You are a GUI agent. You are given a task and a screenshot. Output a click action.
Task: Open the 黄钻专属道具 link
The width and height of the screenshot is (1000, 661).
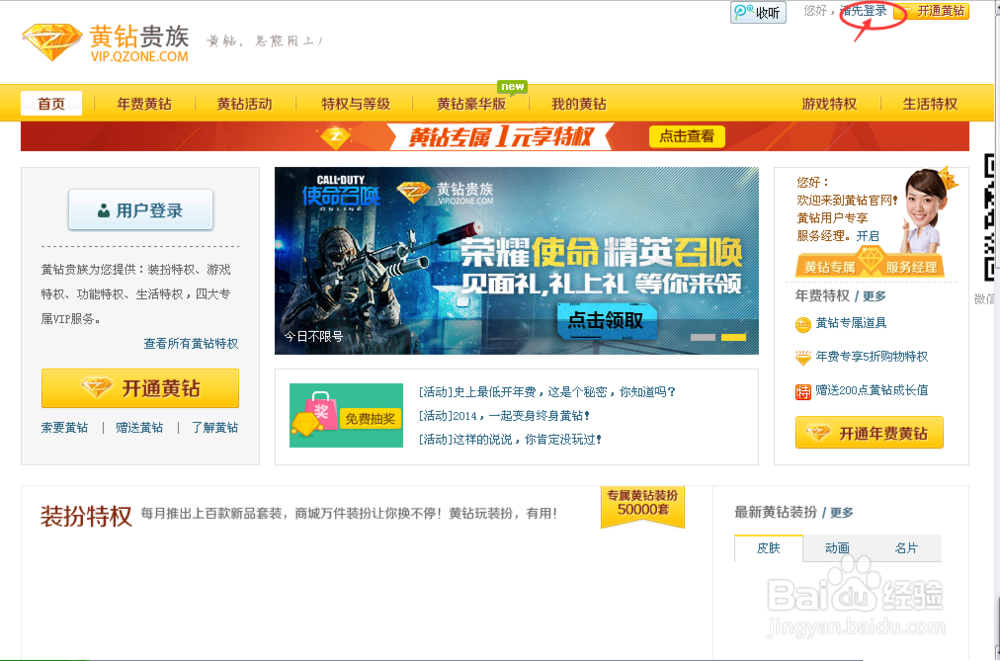coord(851,323)
